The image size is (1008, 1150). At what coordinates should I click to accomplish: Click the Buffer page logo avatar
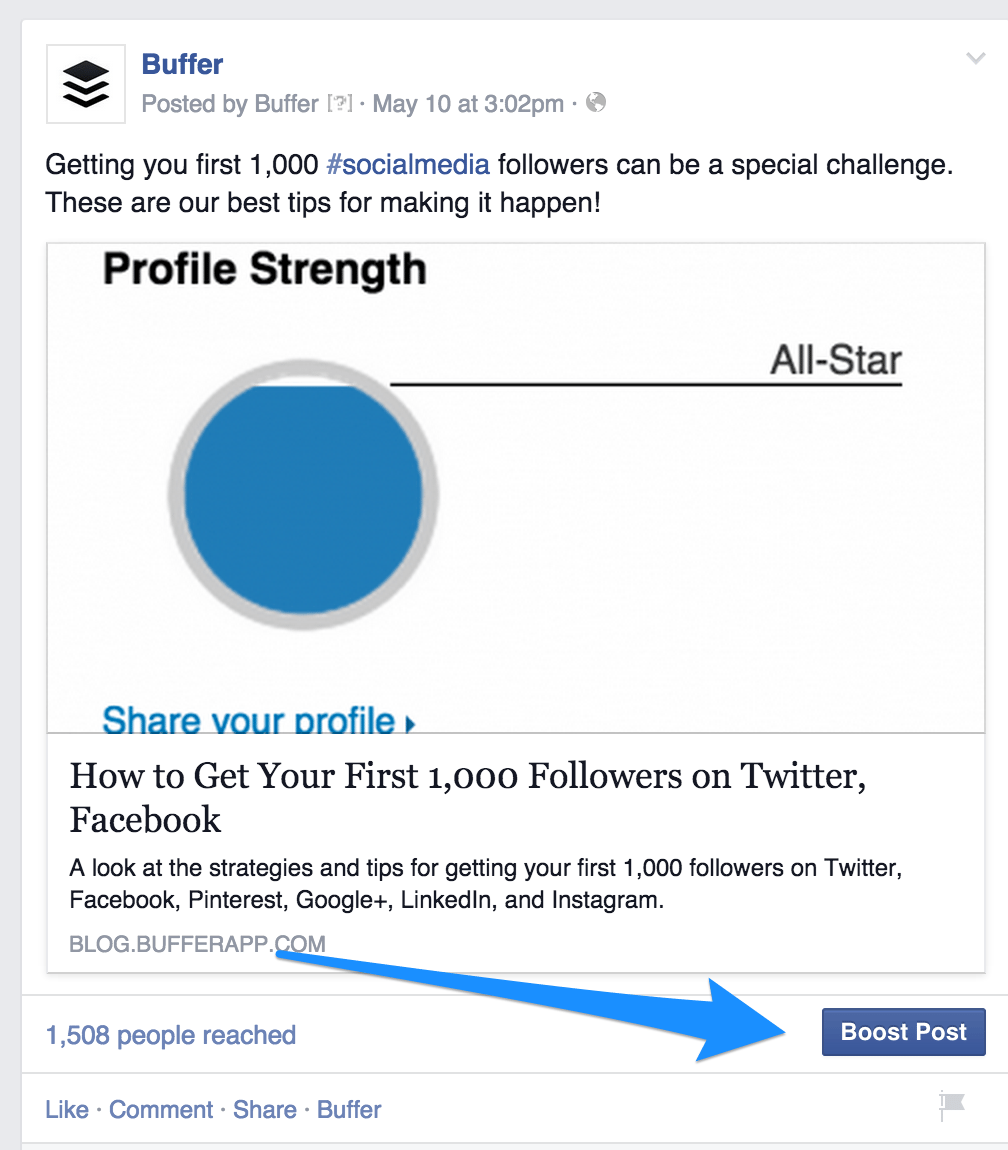pyautogui.click(x=85, y=84)
